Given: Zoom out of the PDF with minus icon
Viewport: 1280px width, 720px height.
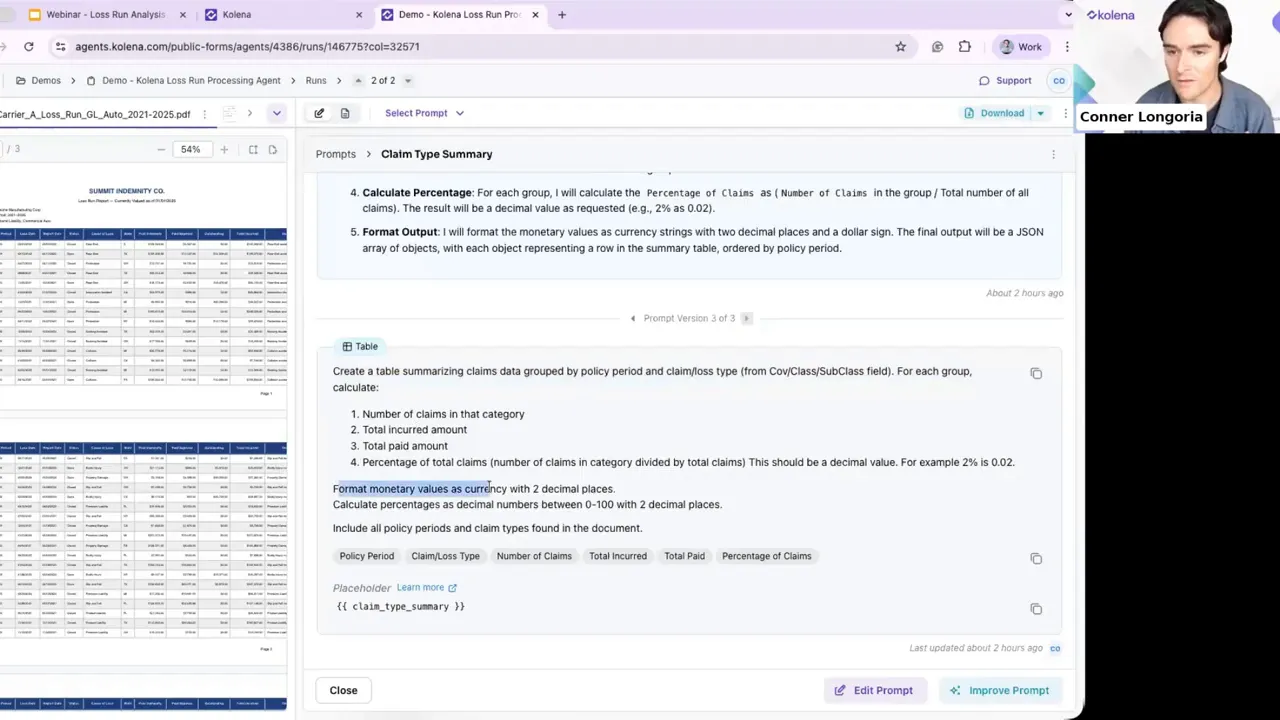Looking at the screenshot, I should 161,150.
